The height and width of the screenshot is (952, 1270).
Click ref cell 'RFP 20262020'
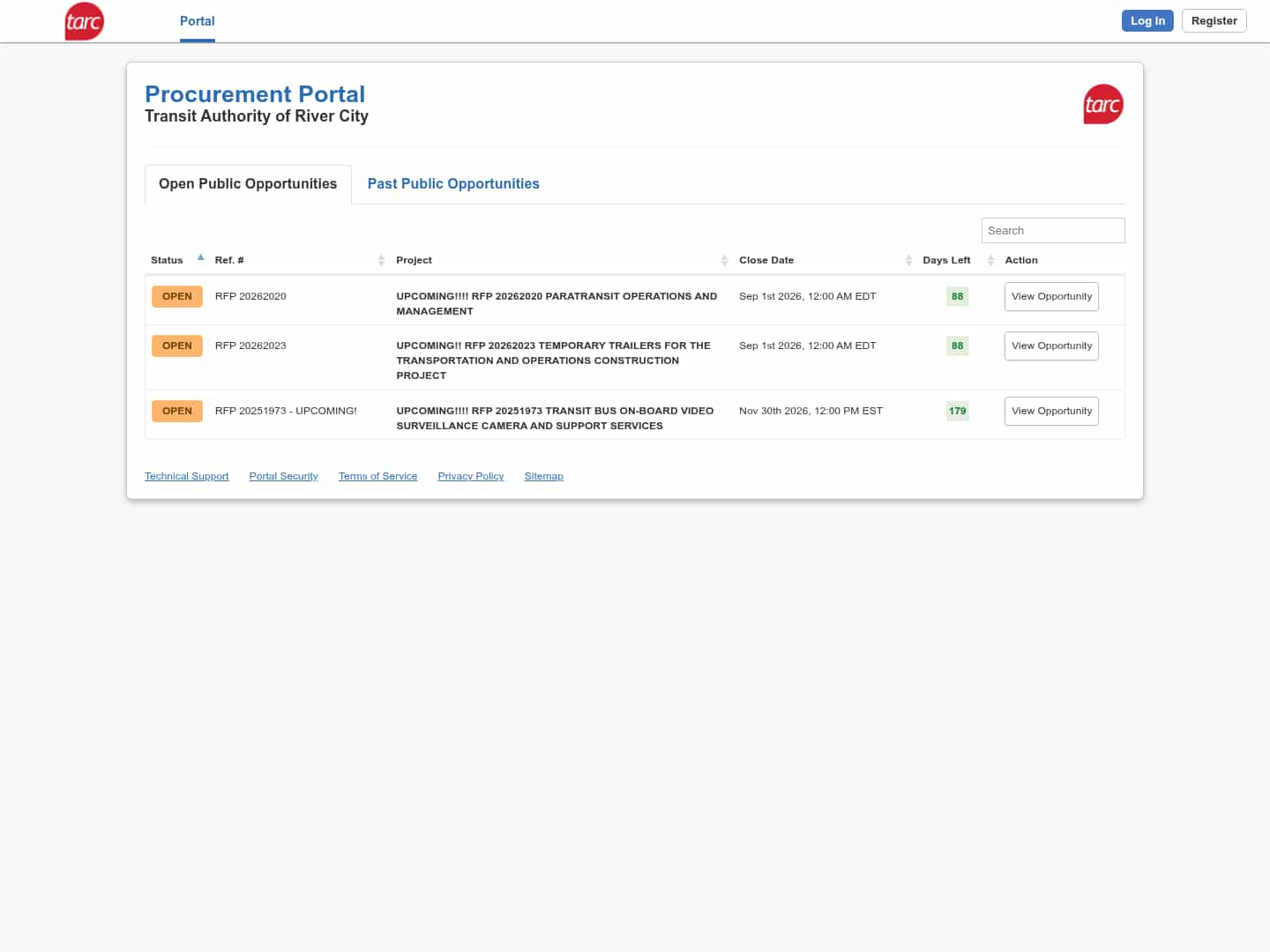point(250,297)
